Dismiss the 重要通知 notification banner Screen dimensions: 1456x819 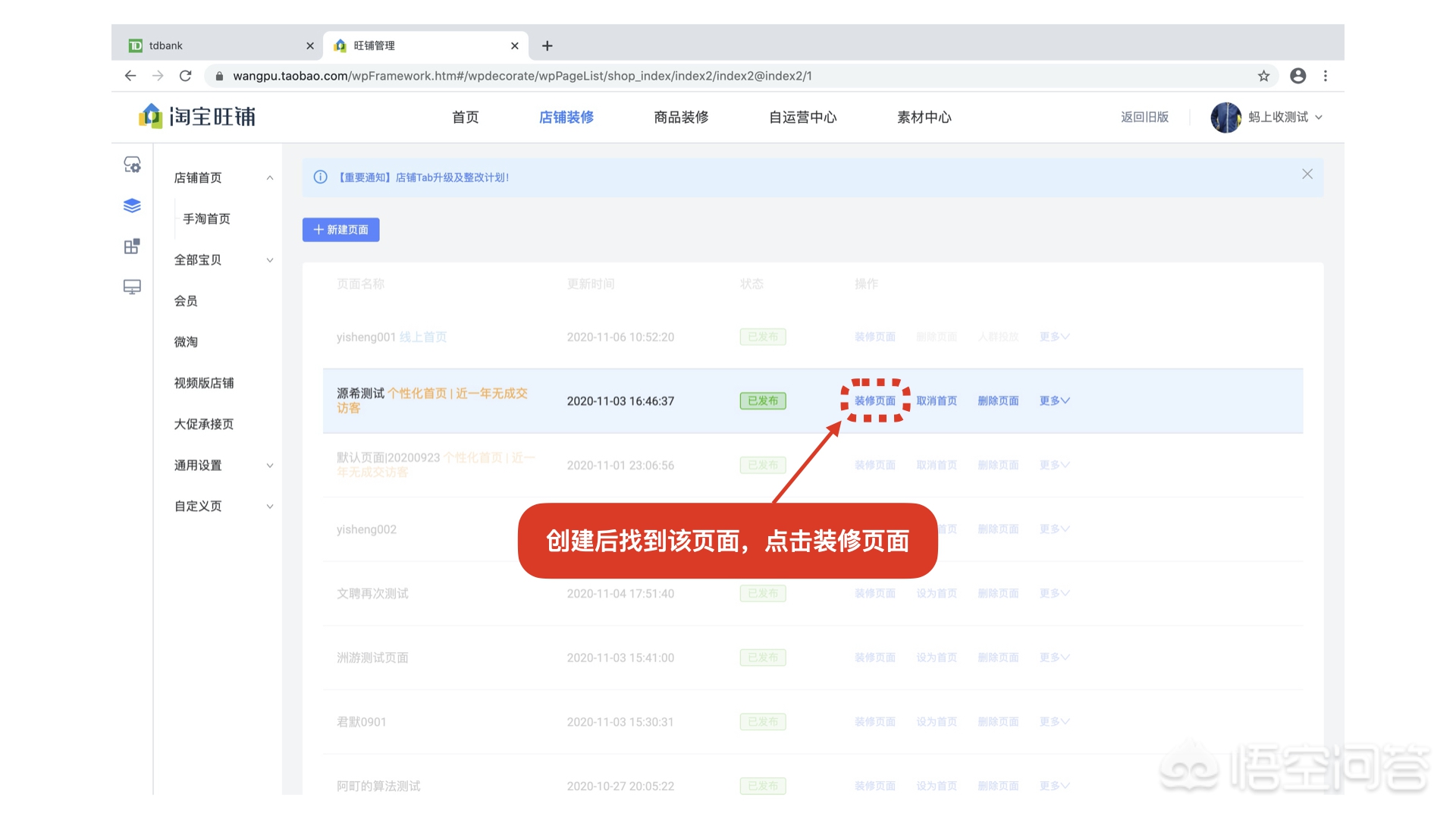tap(1307, 174)
